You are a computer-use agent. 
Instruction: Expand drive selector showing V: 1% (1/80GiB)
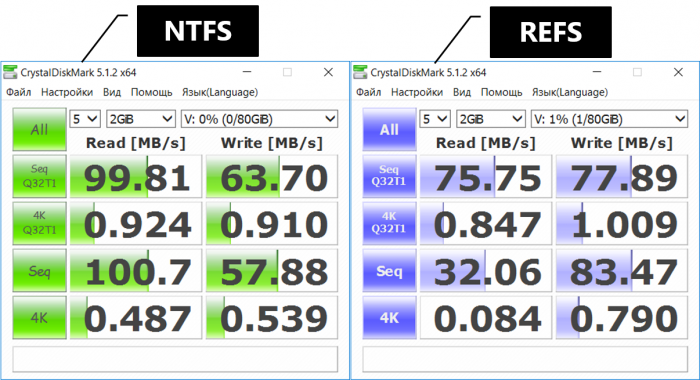click(x=609, y=119)
